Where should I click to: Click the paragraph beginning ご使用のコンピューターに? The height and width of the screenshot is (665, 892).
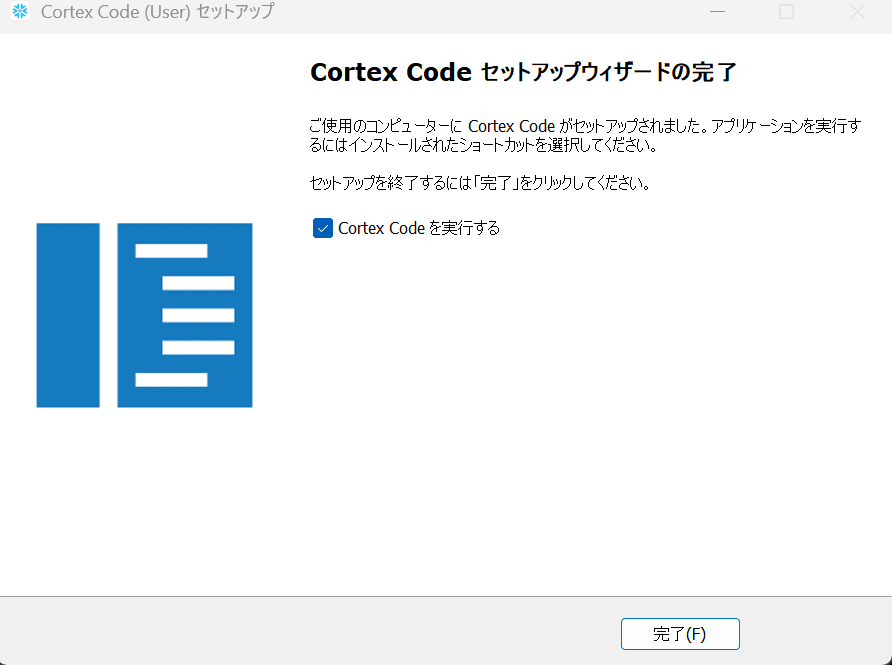pyautogui.click(x=585, y=135)
